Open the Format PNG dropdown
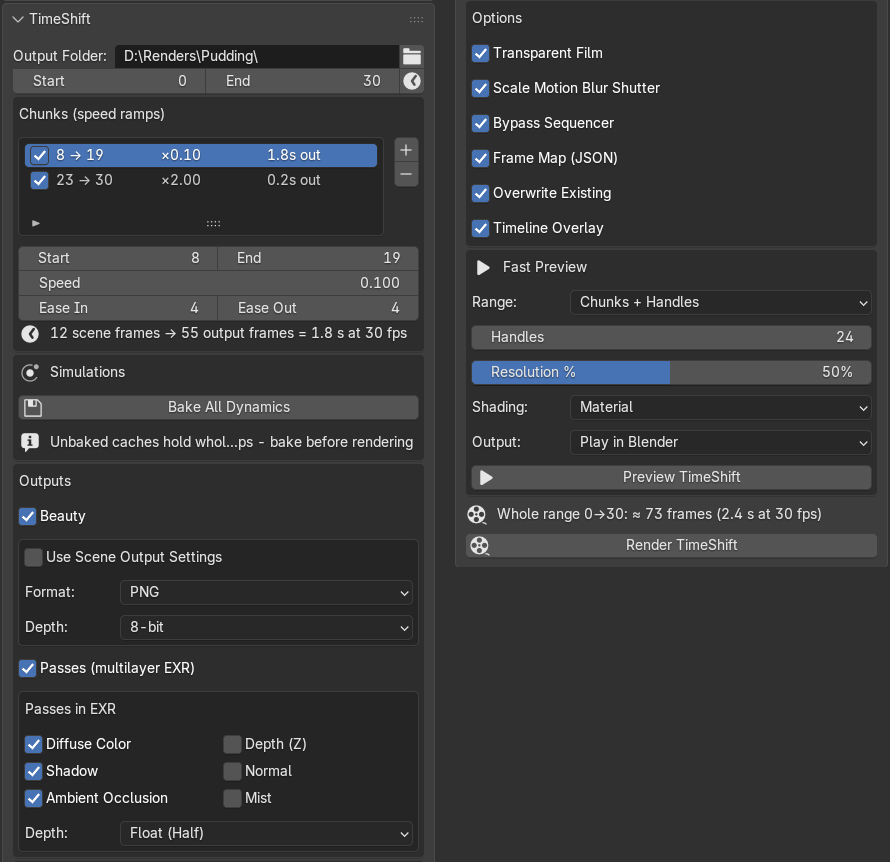890x862 pixels. (266, 592)
